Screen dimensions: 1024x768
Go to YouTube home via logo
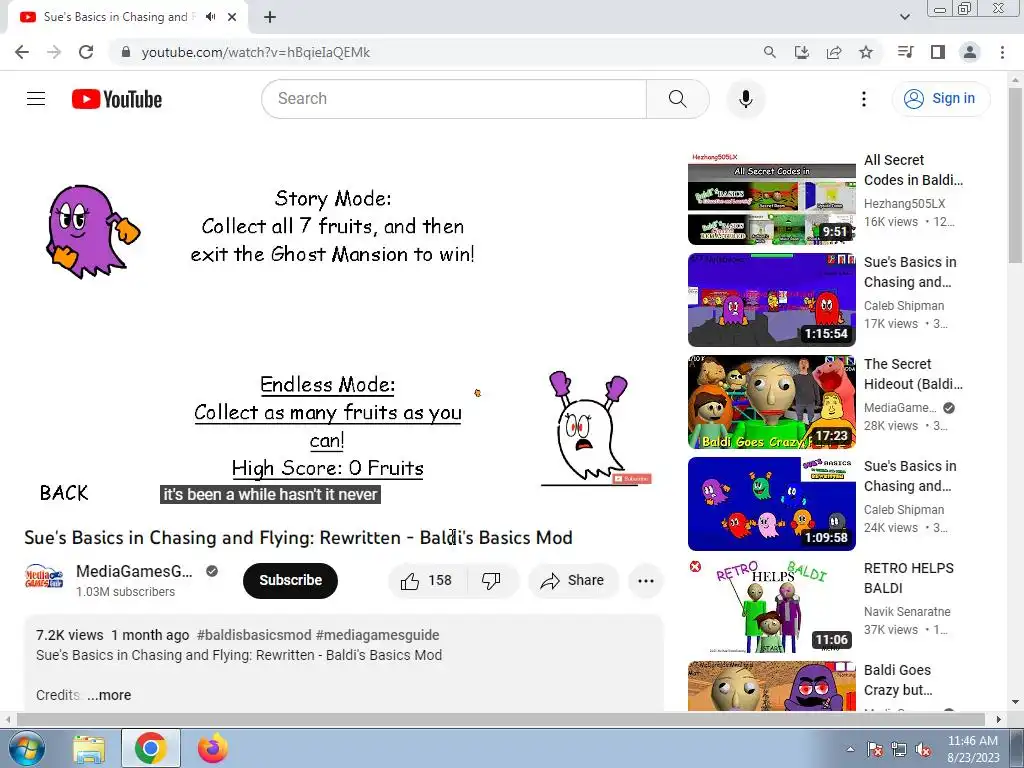coord(117,99)
